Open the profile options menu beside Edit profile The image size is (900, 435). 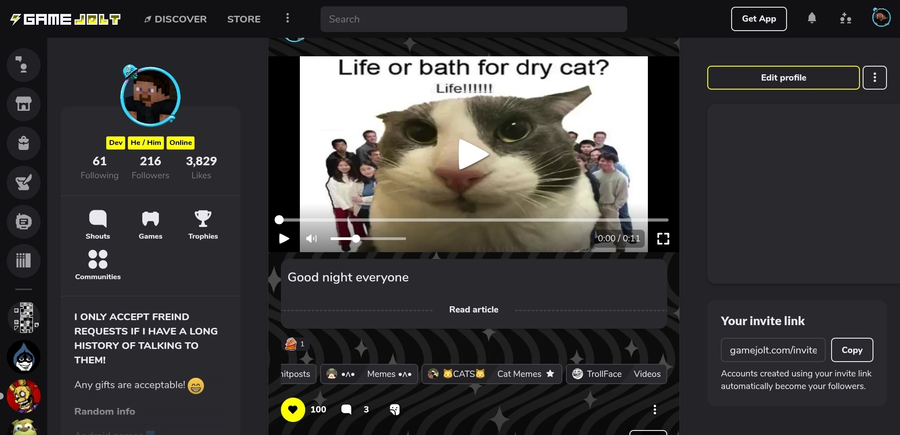tap(875, 77)
